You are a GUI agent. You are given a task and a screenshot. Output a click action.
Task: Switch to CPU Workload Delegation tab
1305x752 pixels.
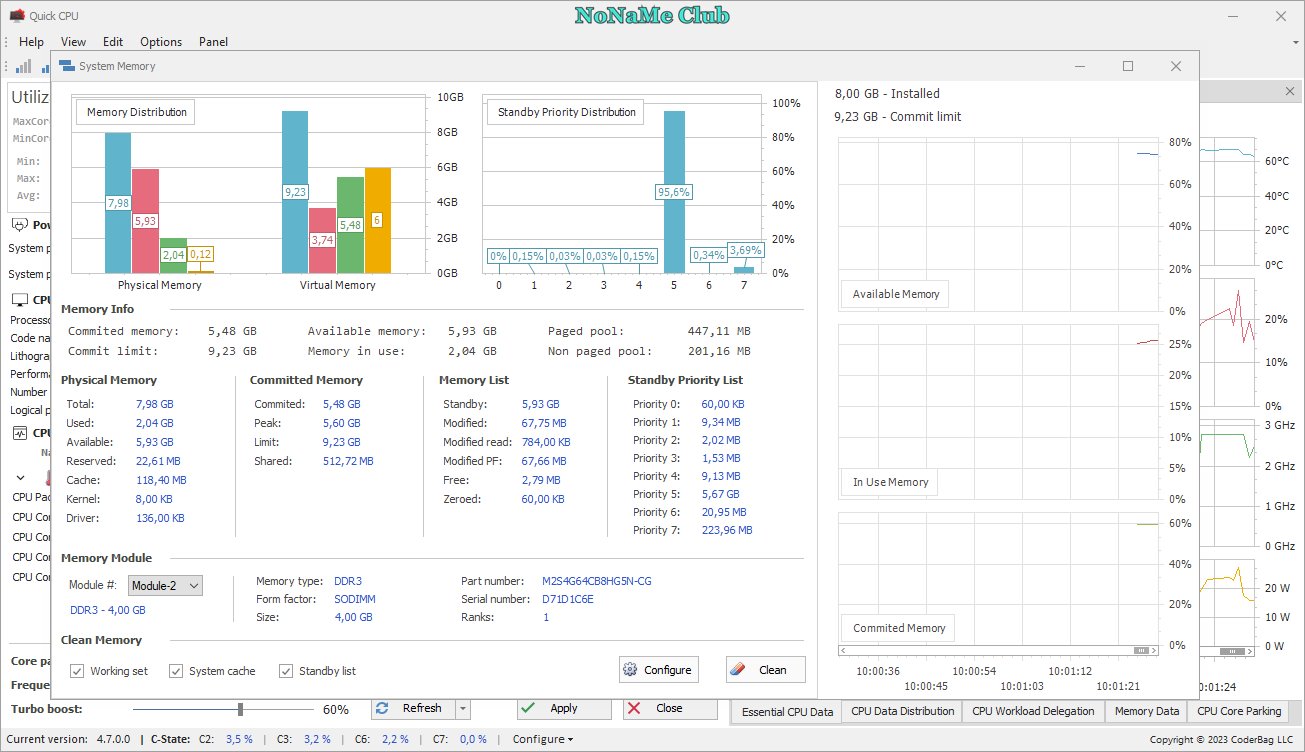[x=1033, y=711]
